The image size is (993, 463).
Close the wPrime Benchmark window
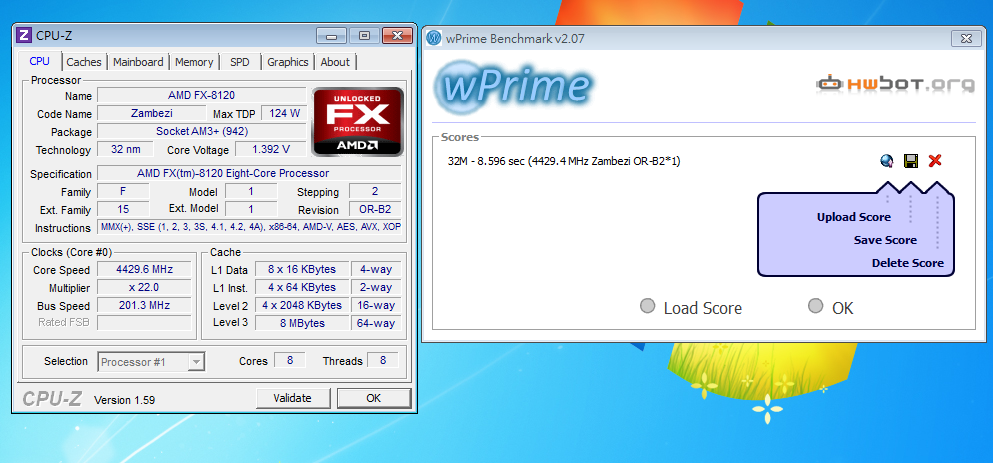pos(967,39)
